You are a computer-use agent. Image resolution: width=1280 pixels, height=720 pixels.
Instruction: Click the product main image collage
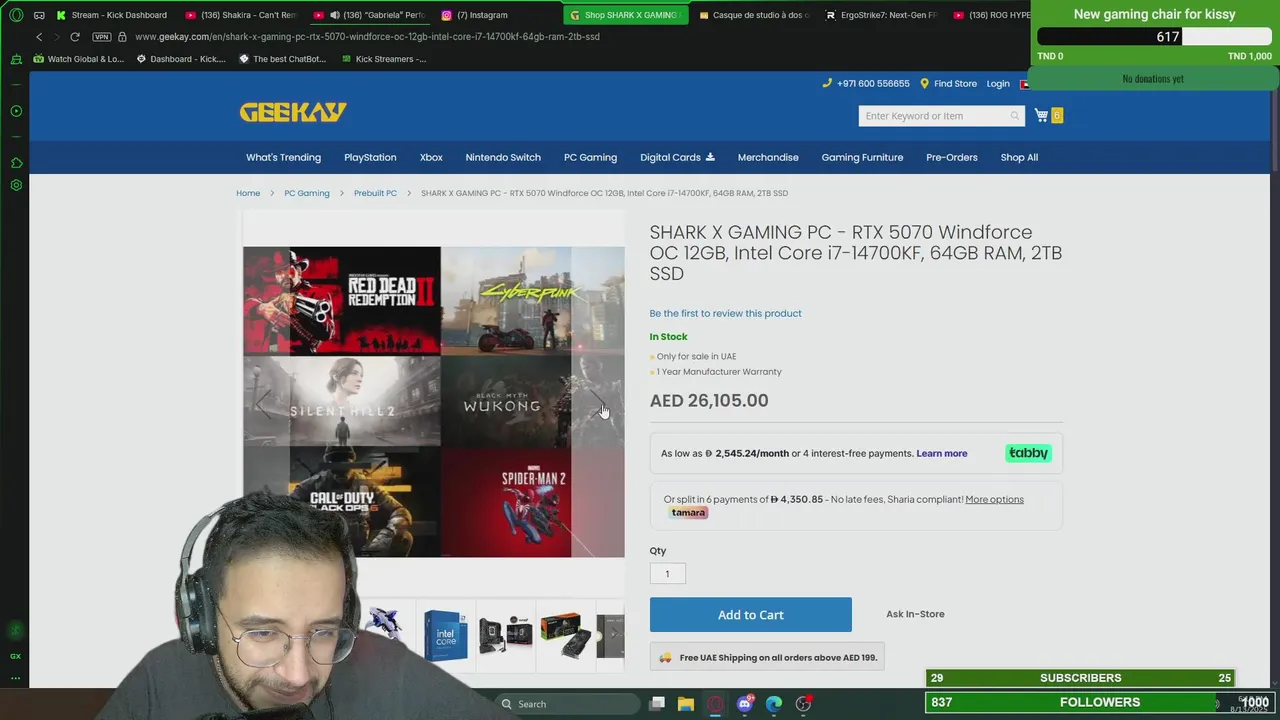[x=434, y=402]
